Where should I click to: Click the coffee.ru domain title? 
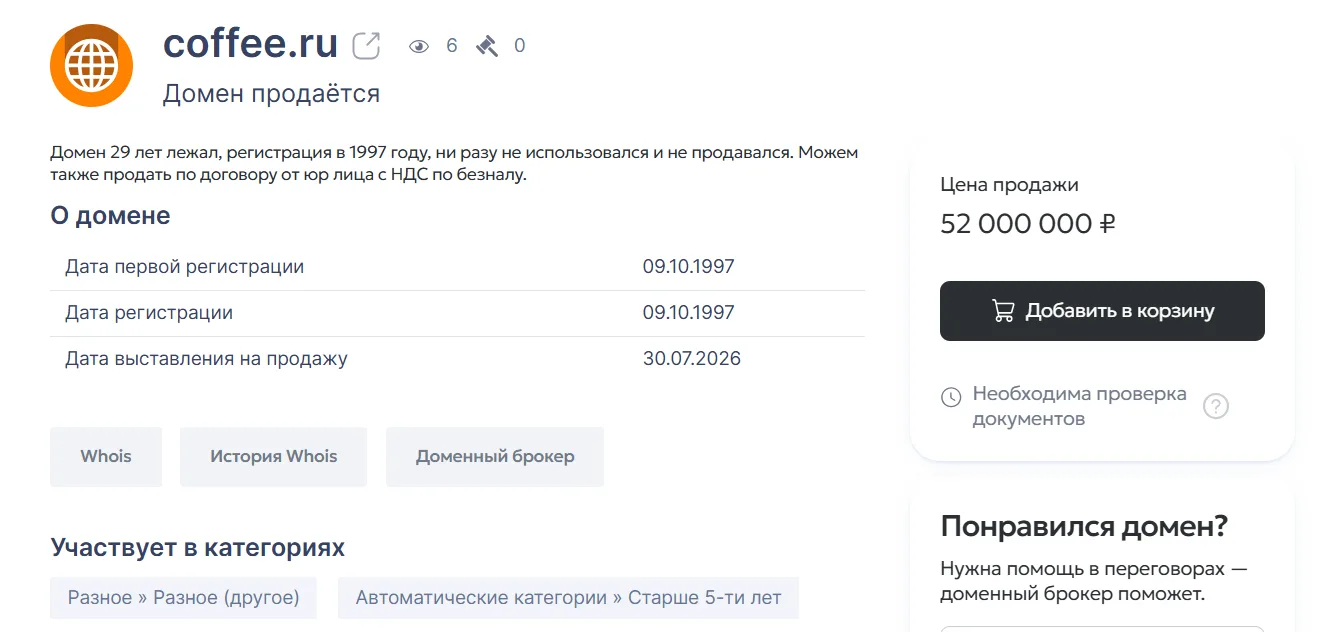(x=251, y=44)
